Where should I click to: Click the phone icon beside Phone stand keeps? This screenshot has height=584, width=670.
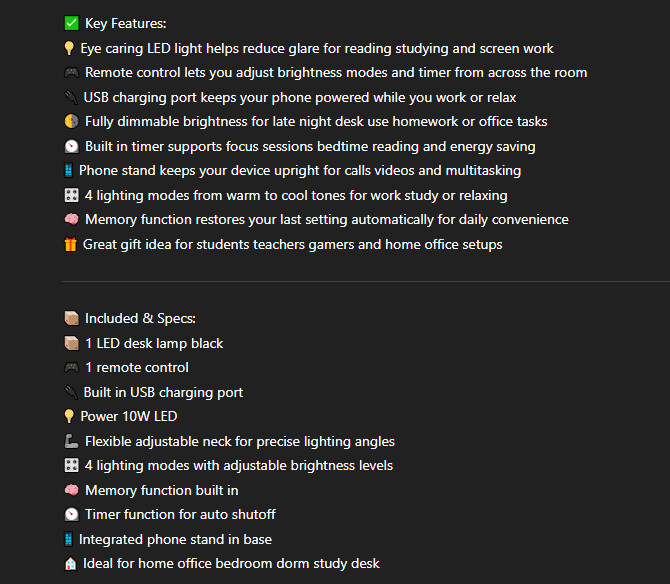click(68, 171)
